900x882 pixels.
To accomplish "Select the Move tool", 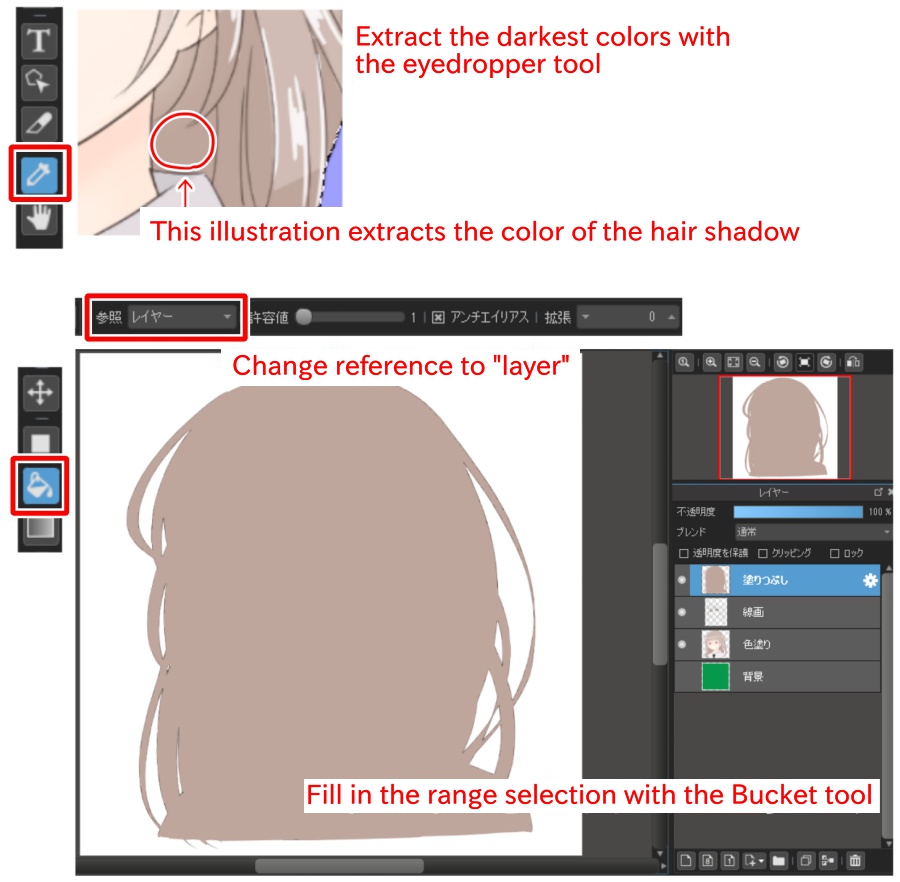I will (x=40, y=393).
